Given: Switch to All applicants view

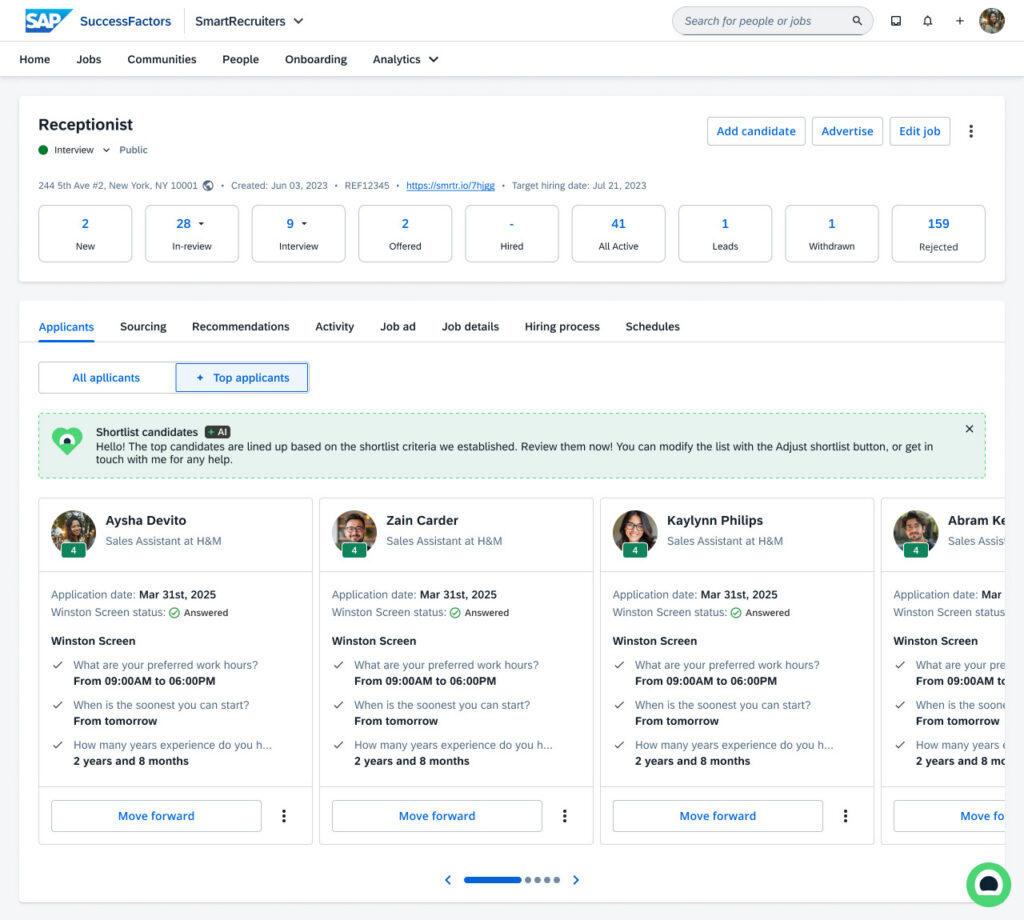Looking at the screenshot, I should click(x=106, y=378).
